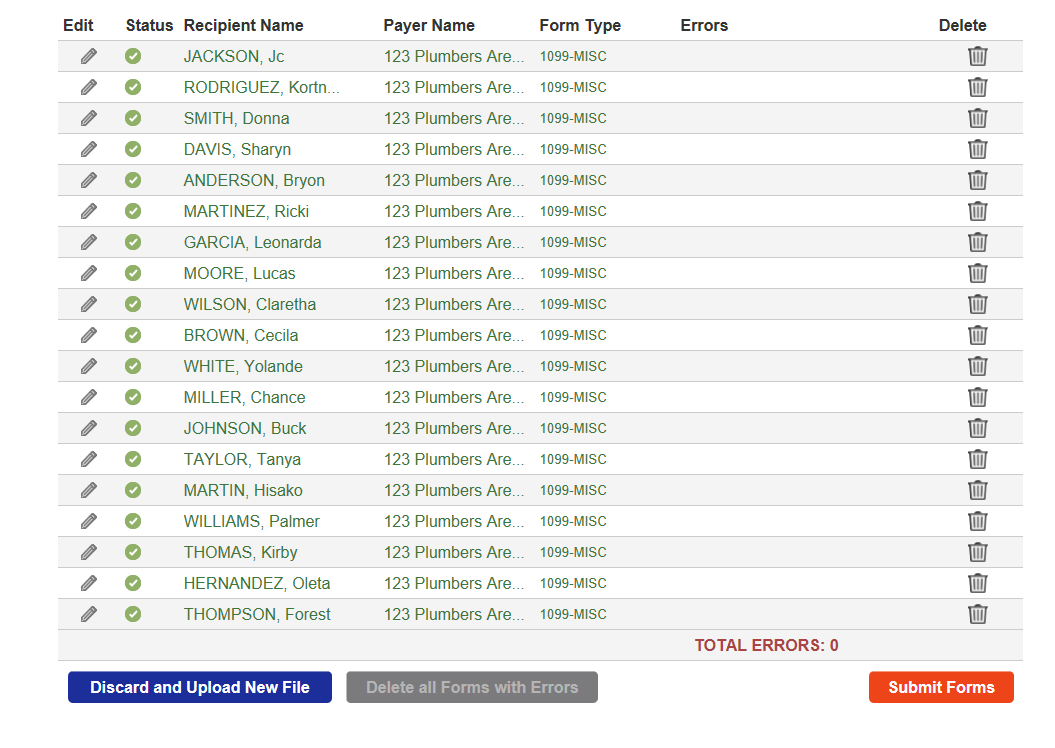1055x748 pixels.
Task: Edit the JACKSON, Jc form
Action: tap(89, 56)
